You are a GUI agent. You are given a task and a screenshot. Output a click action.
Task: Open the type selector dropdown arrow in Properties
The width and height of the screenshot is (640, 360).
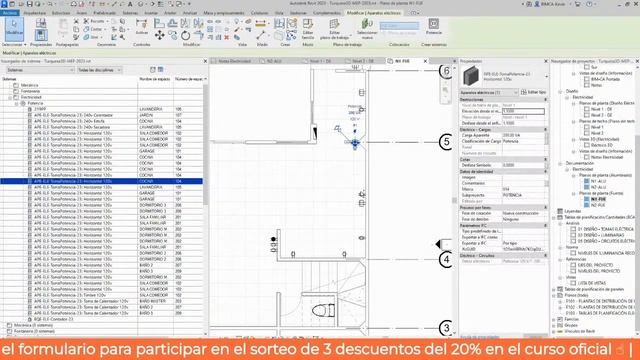click(x=546, y=76)
